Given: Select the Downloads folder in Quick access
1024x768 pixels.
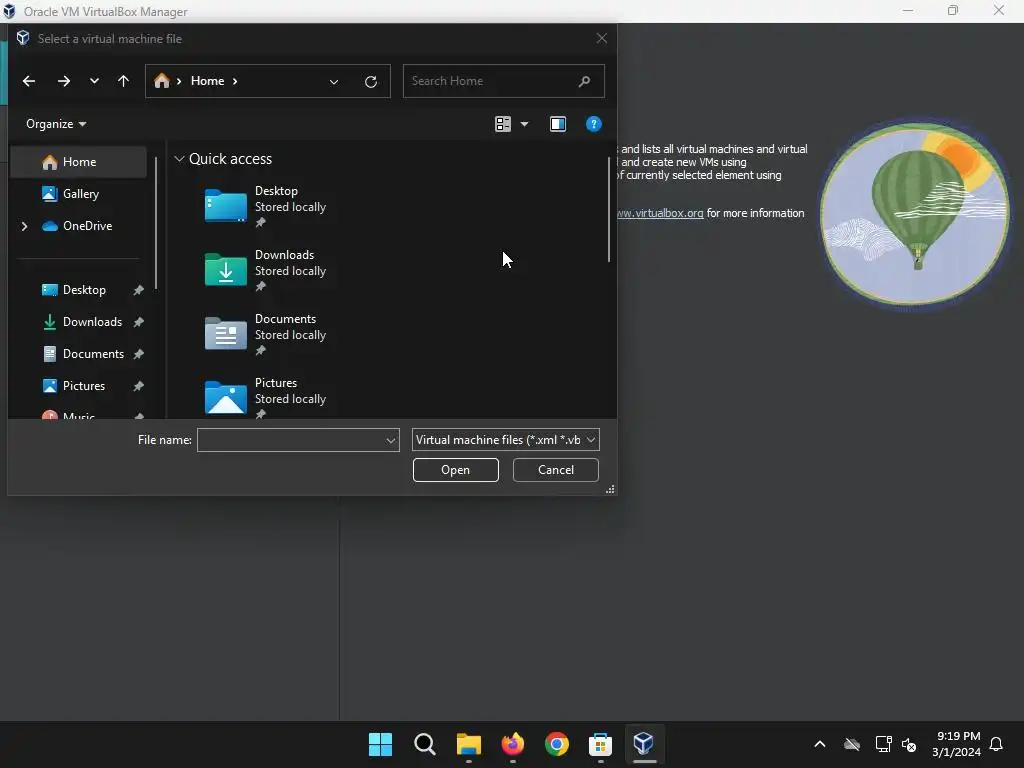Looking at the screenshot, I should point(266,270).
